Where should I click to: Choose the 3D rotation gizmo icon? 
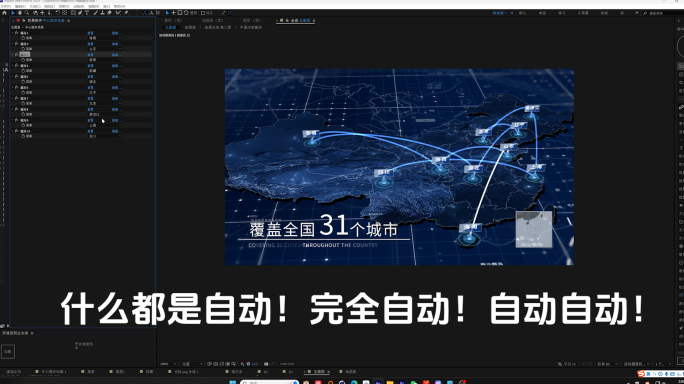tap(186, 13)
